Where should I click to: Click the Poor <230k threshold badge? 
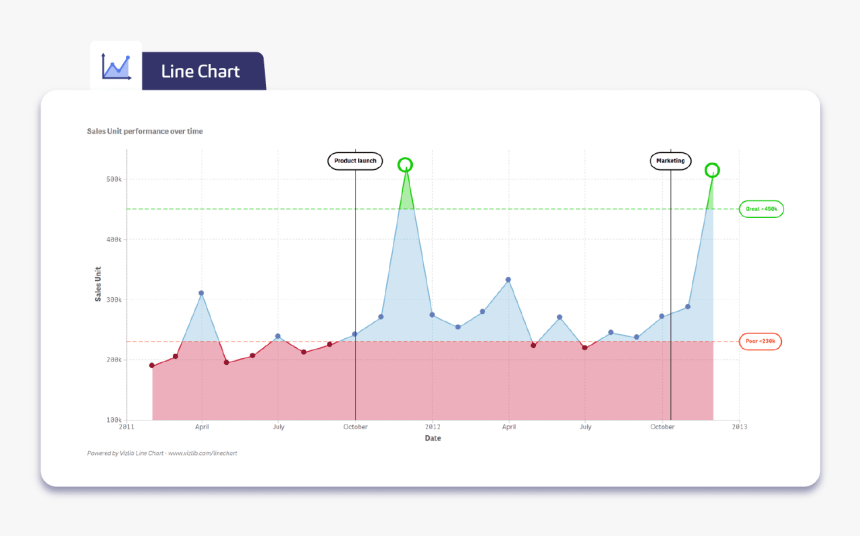(x=760, y=341)
